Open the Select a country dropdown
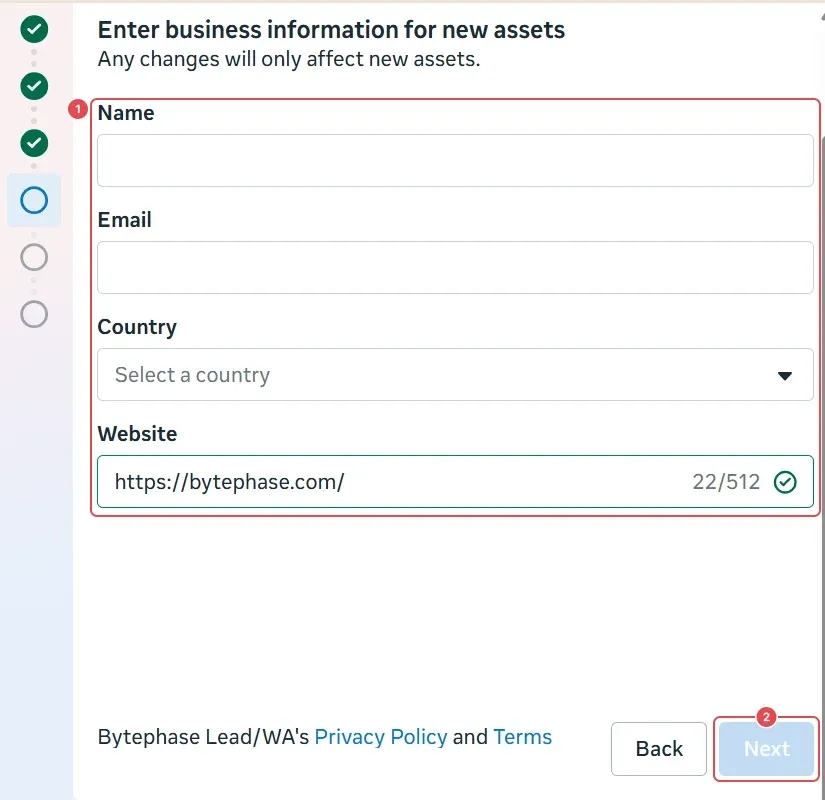Screen dimensions: 825x800 point(455,374)
